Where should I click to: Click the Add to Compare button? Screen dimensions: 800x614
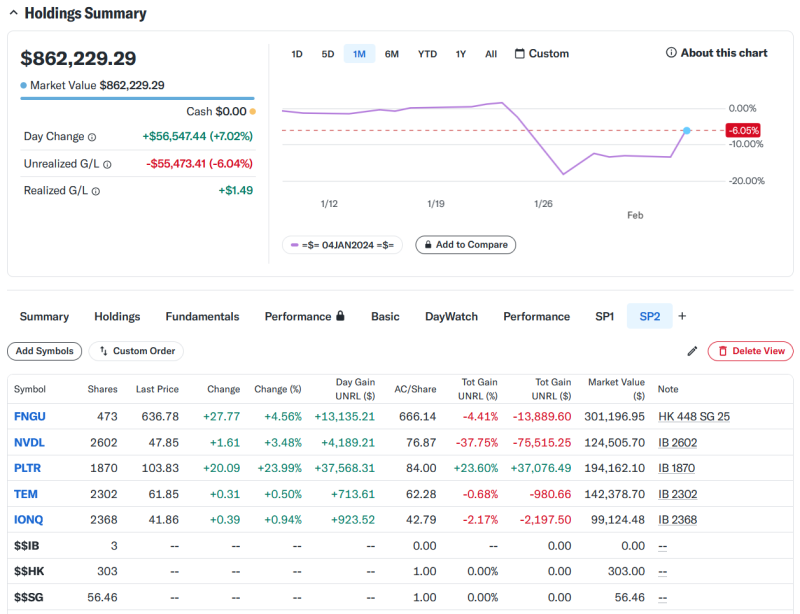(x=465, y=244)
